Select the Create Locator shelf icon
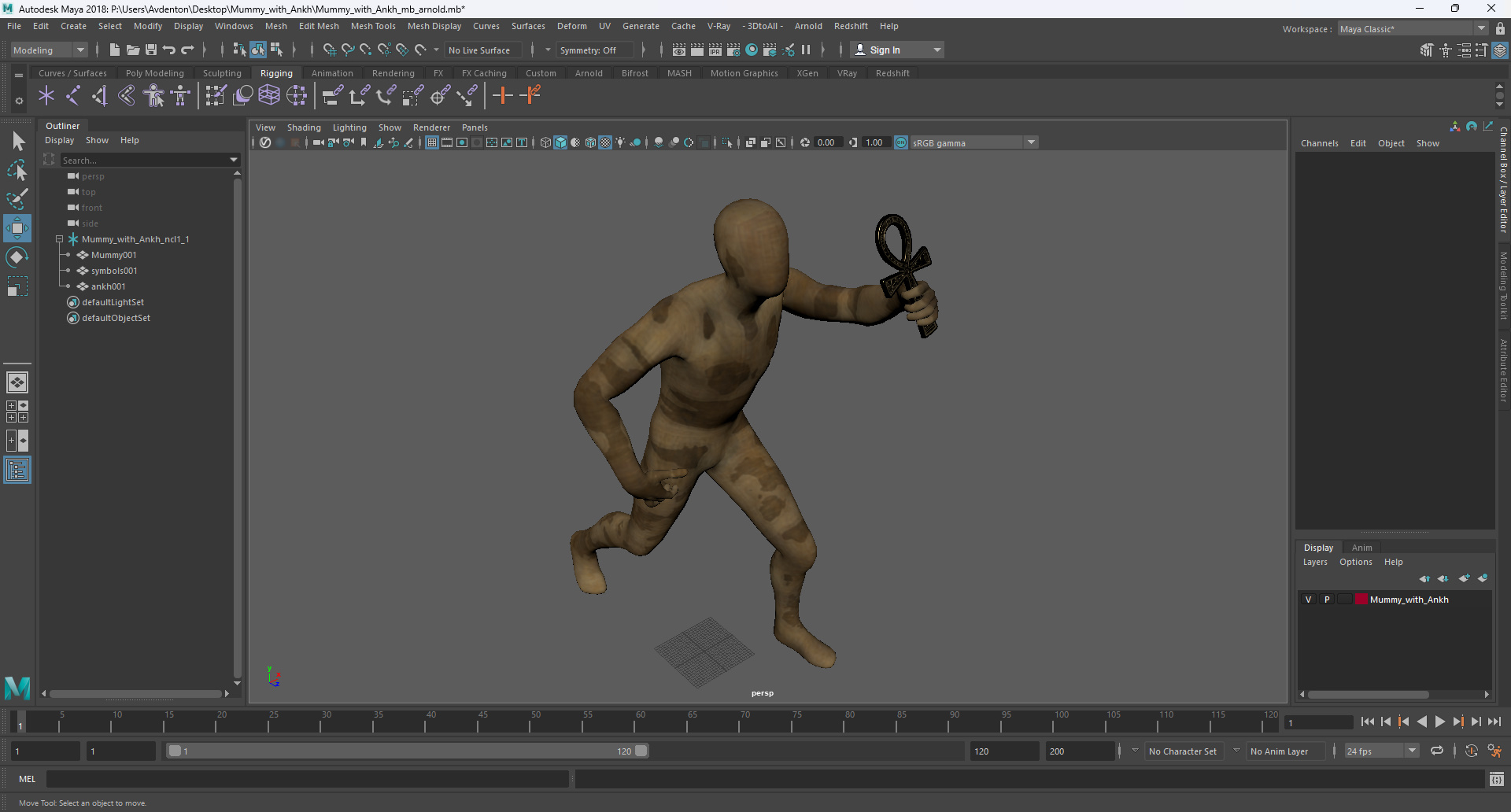This screenshot has height=812, width=1511. coord(46,96)
